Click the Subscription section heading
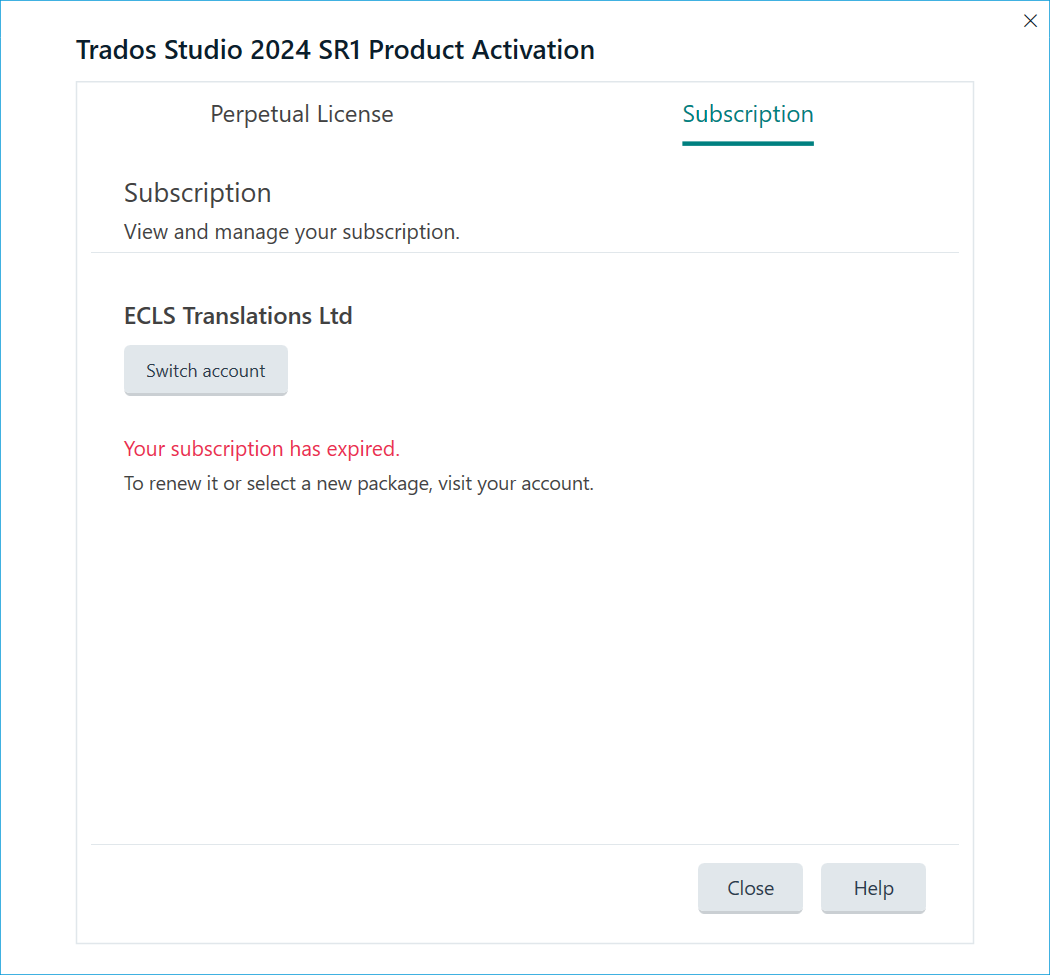 click(x=197, y=192)
